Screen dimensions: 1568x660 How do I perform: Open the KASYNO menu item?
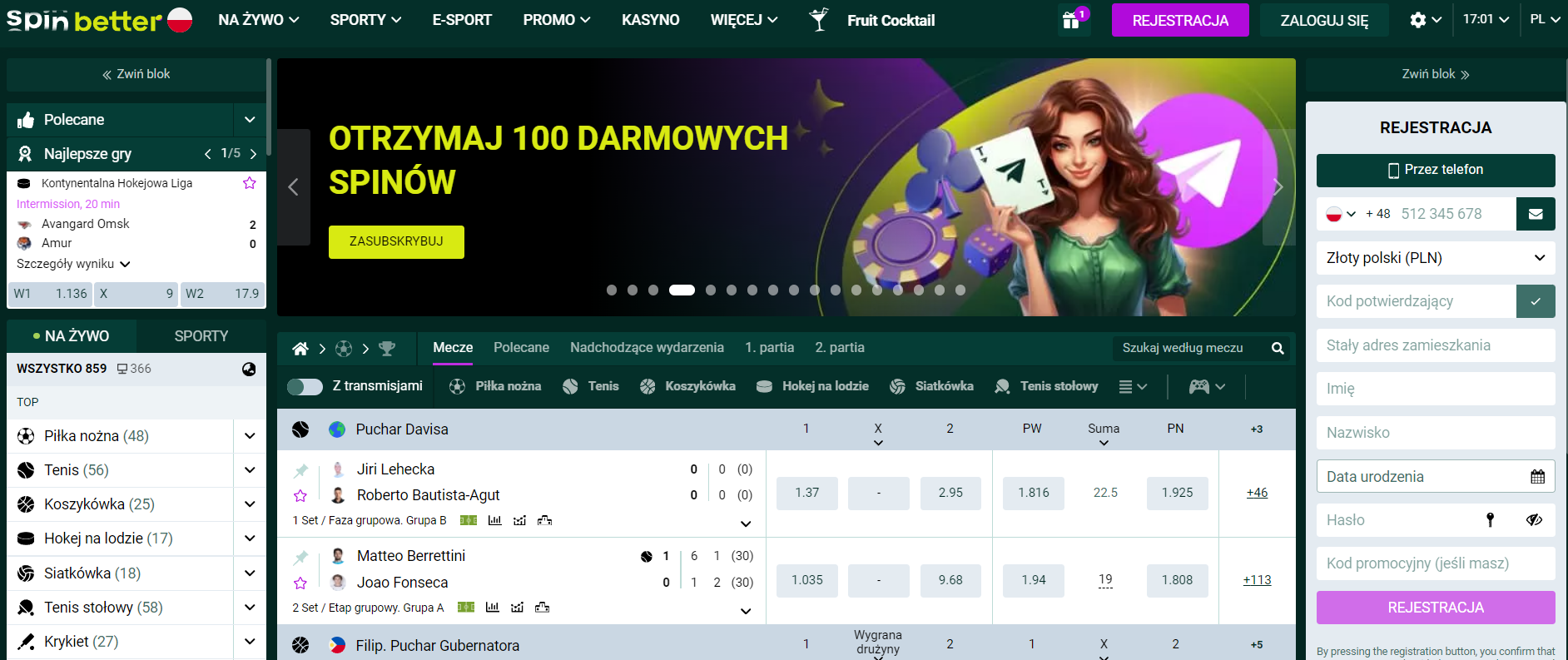[650, 20]
